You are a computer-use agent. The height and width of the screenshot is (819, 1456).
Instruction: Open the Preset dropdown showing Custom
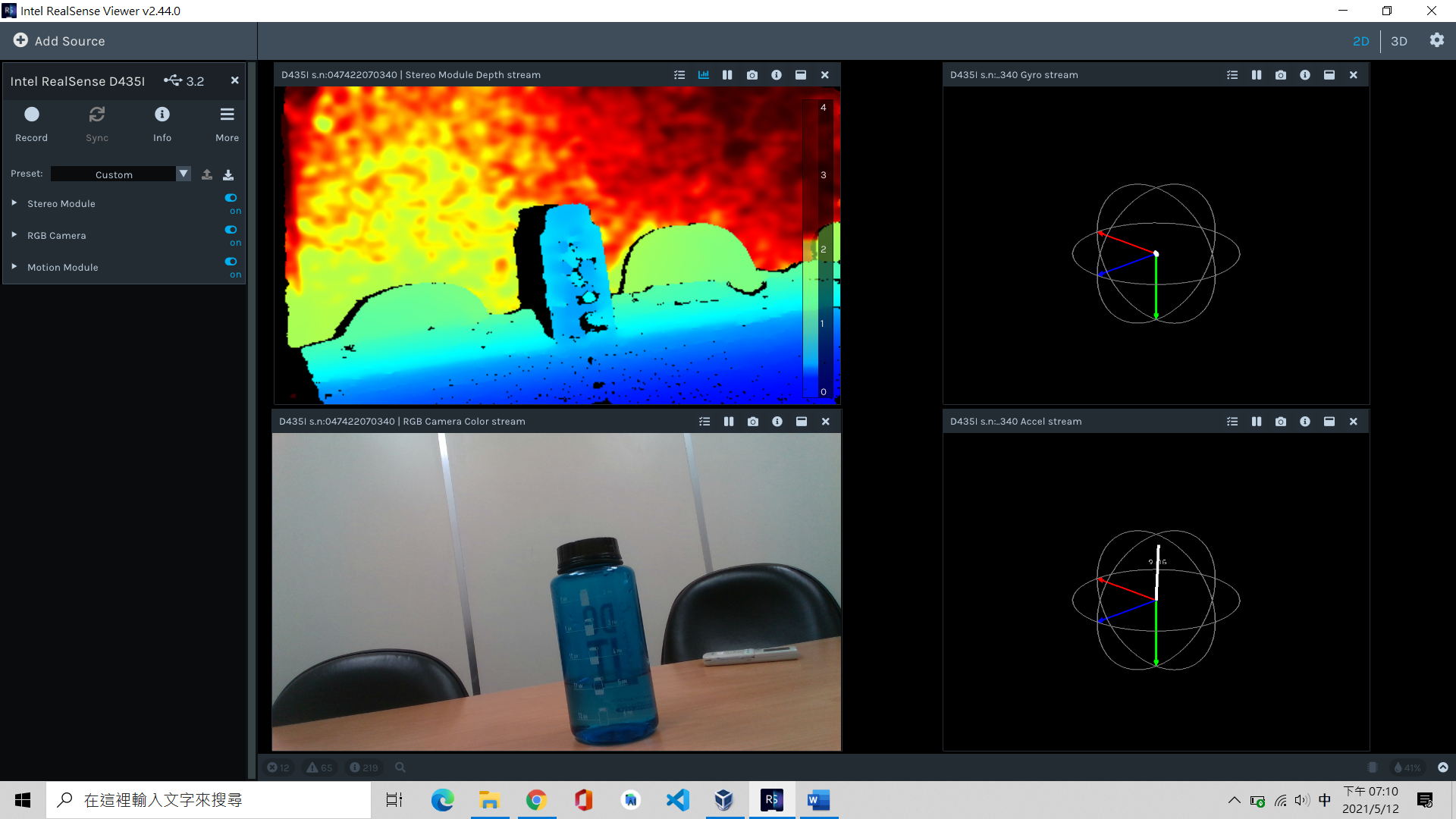tap(184, 174)
